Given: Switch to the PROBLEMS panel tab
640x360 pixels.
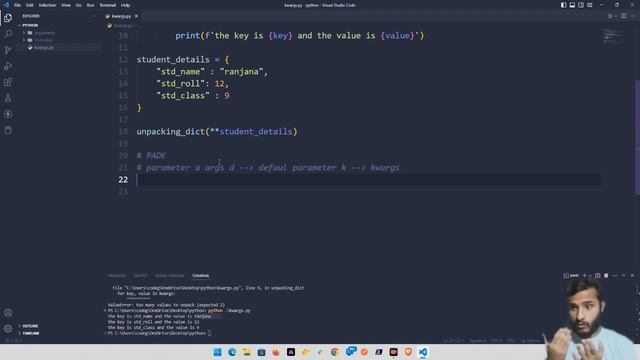Looking at the screenshot, I should (117, 276).
